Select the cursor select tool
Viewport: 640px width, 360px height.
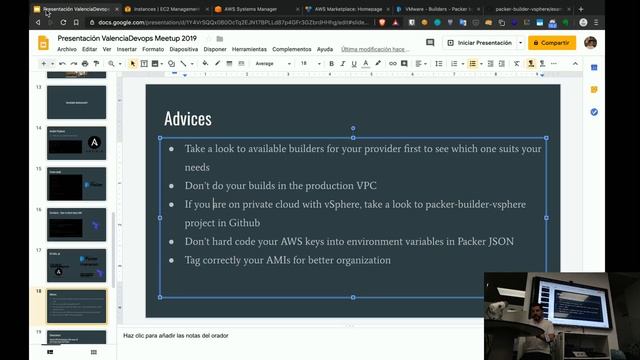pyautogui.click(x=133, y=64)
